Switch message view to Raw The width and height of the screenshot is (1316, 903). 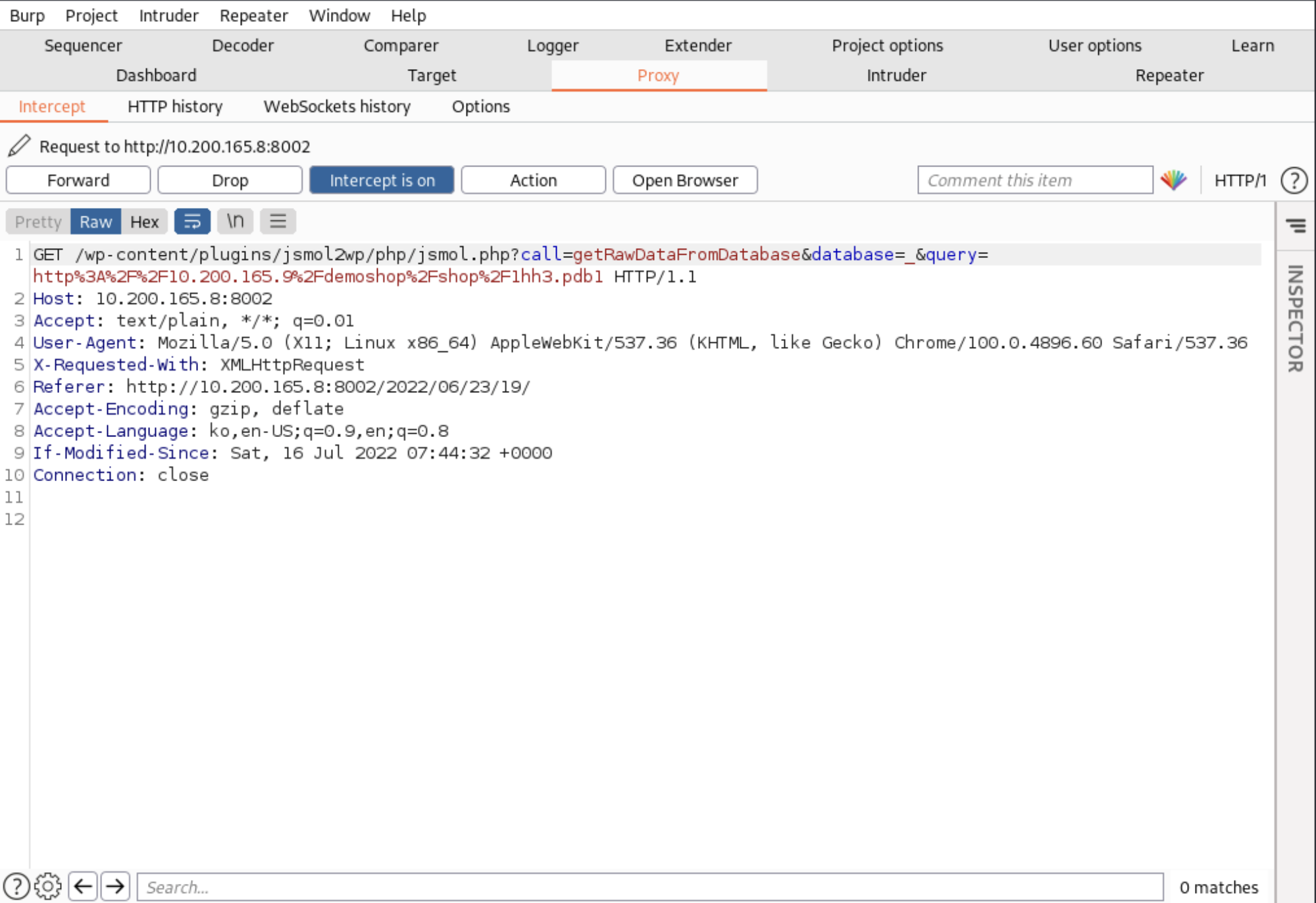pos(95,222)
